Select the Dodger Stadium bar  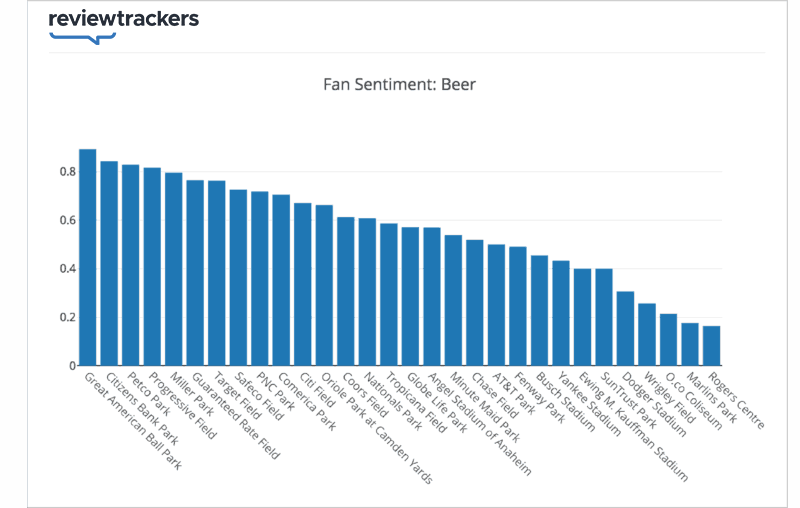625,328
